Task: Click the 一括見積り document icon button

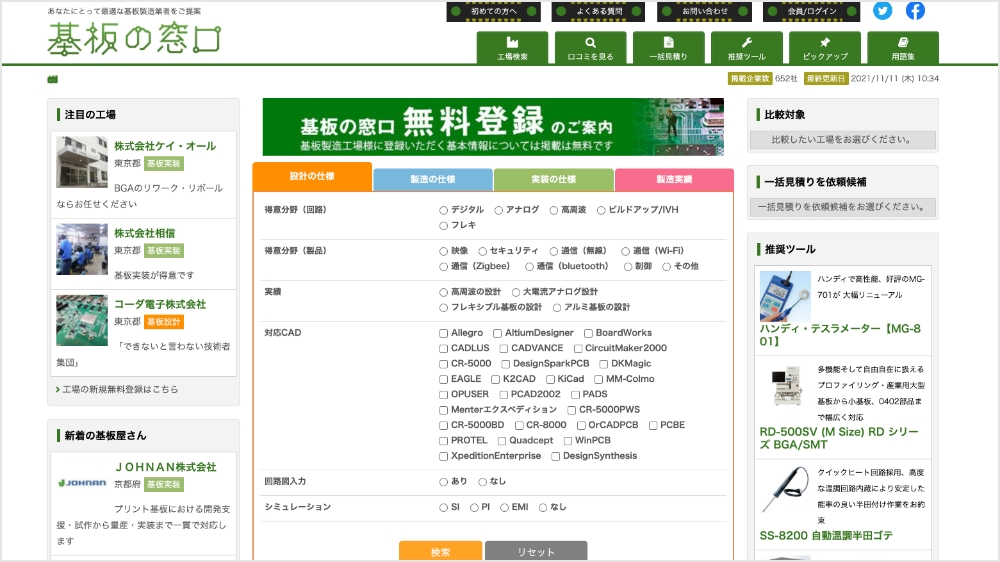Action: click(x=668, y=47)
